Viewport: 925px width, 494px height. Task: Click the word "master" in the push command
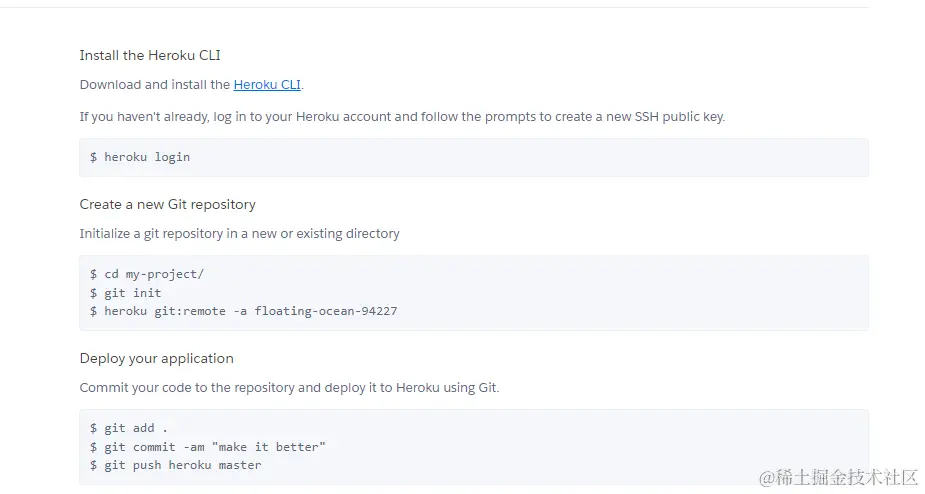coord(240,465)
